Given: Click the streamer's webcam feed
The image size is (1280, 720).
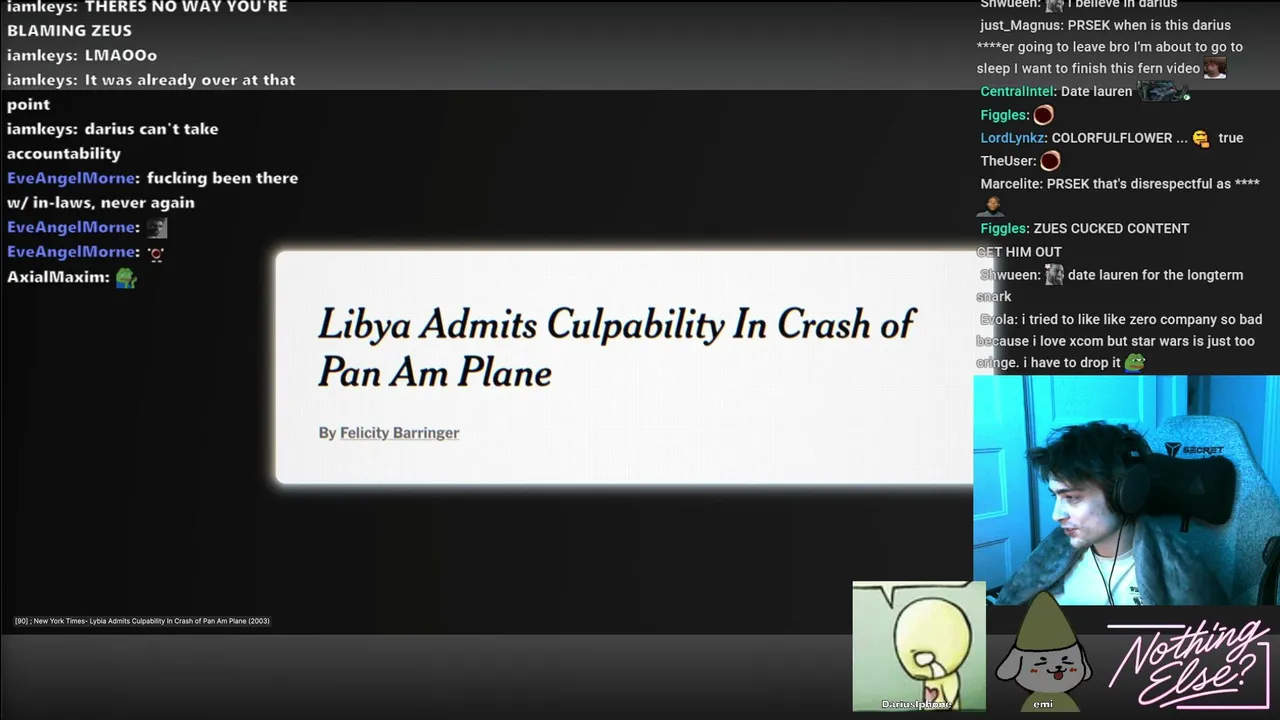Looking at the screenshot, I should coord(1126,490).
